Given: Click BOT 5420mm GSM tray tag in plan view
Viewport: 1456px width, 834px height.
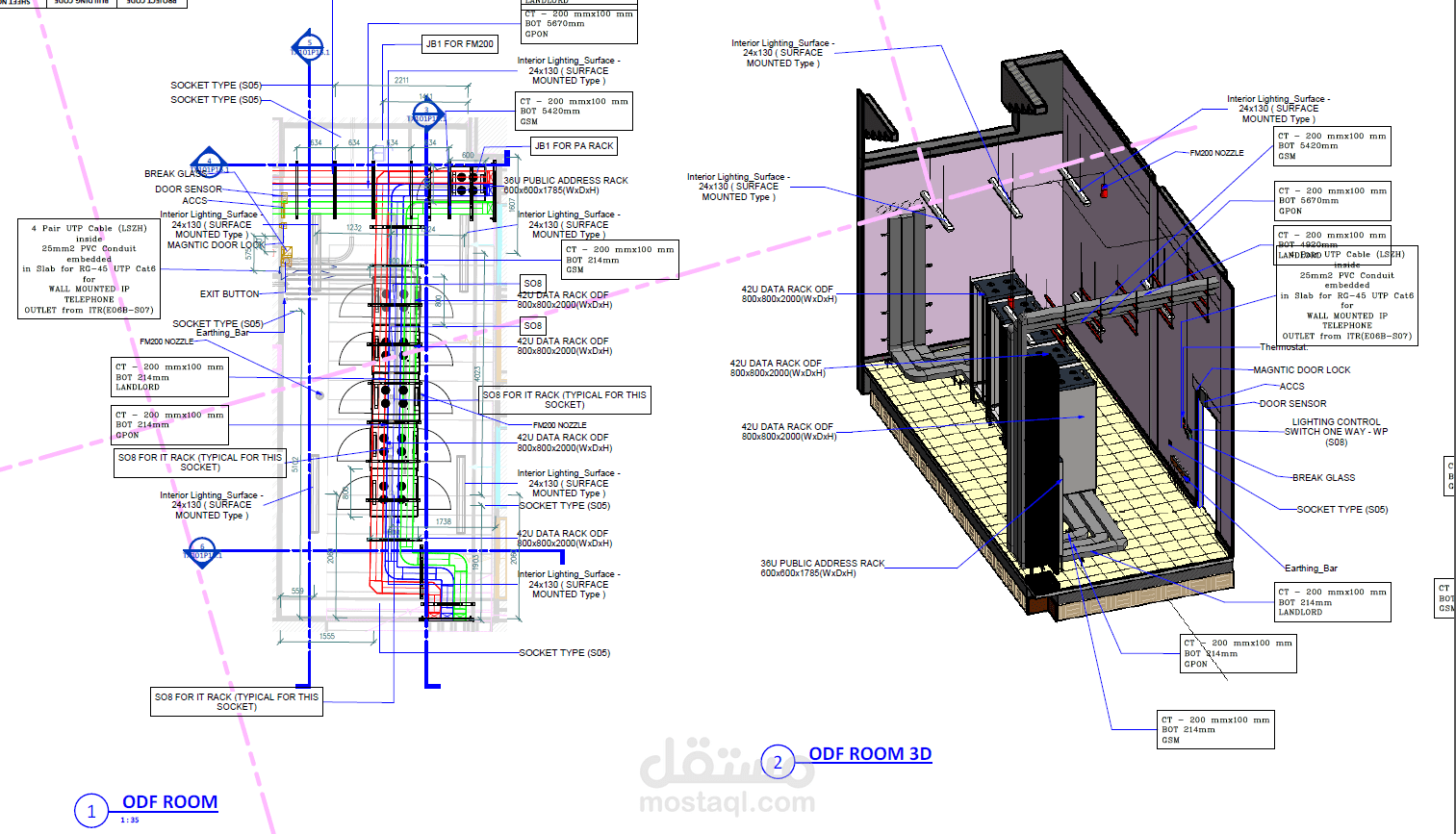Looking at the screenshot, I should coord(575,112).
